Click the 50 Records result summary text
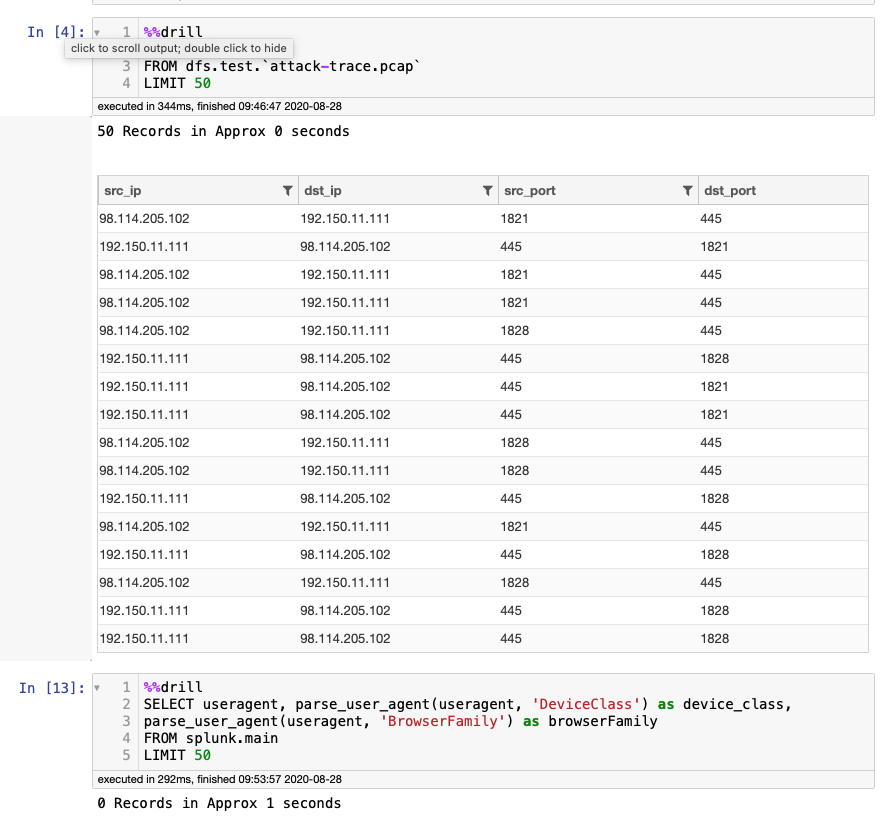Viewport: 890px width, 839px height. 224,130
